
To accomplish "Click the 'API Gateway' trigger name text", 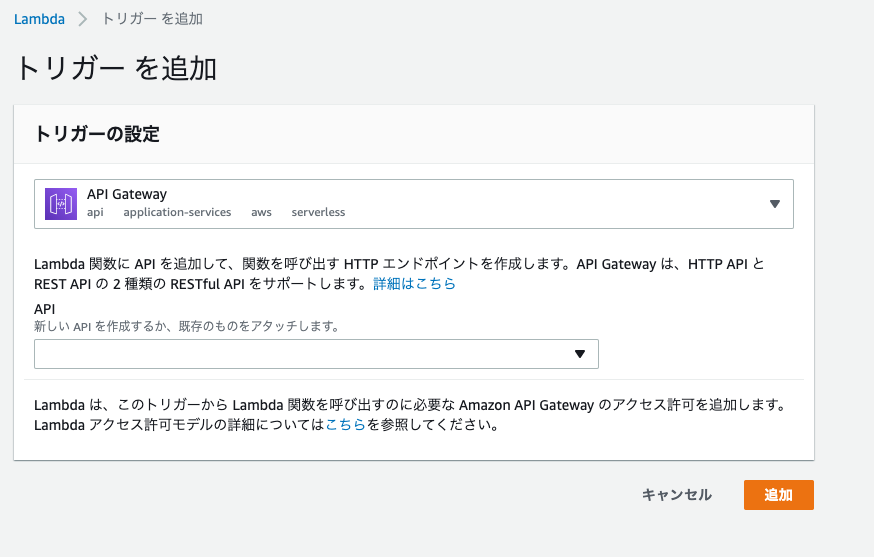I will click(127, 194).
